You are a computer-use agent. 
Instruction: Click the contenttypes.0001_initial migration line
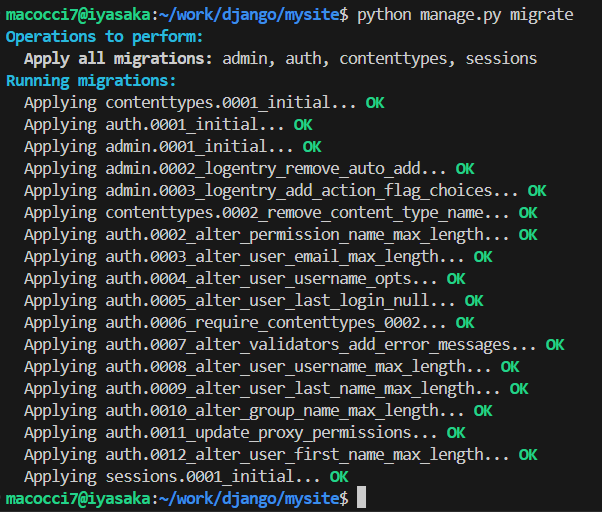[x=190, y=103]
